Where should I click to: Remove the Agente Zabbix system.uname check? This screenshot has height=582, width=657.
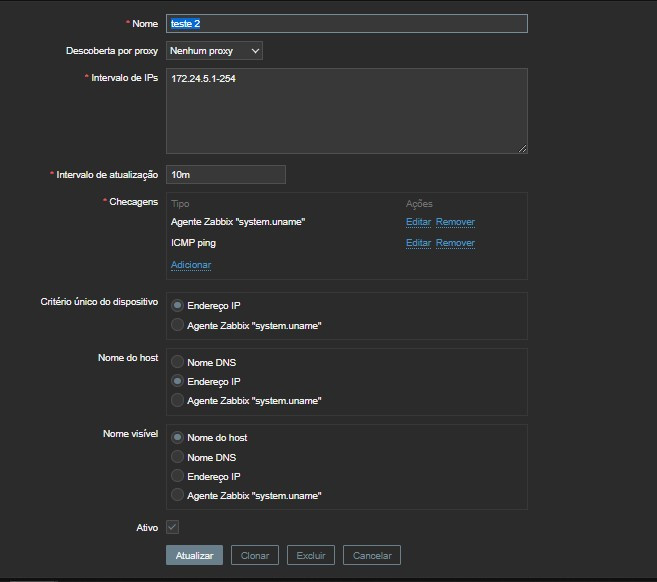pos(455,222)
